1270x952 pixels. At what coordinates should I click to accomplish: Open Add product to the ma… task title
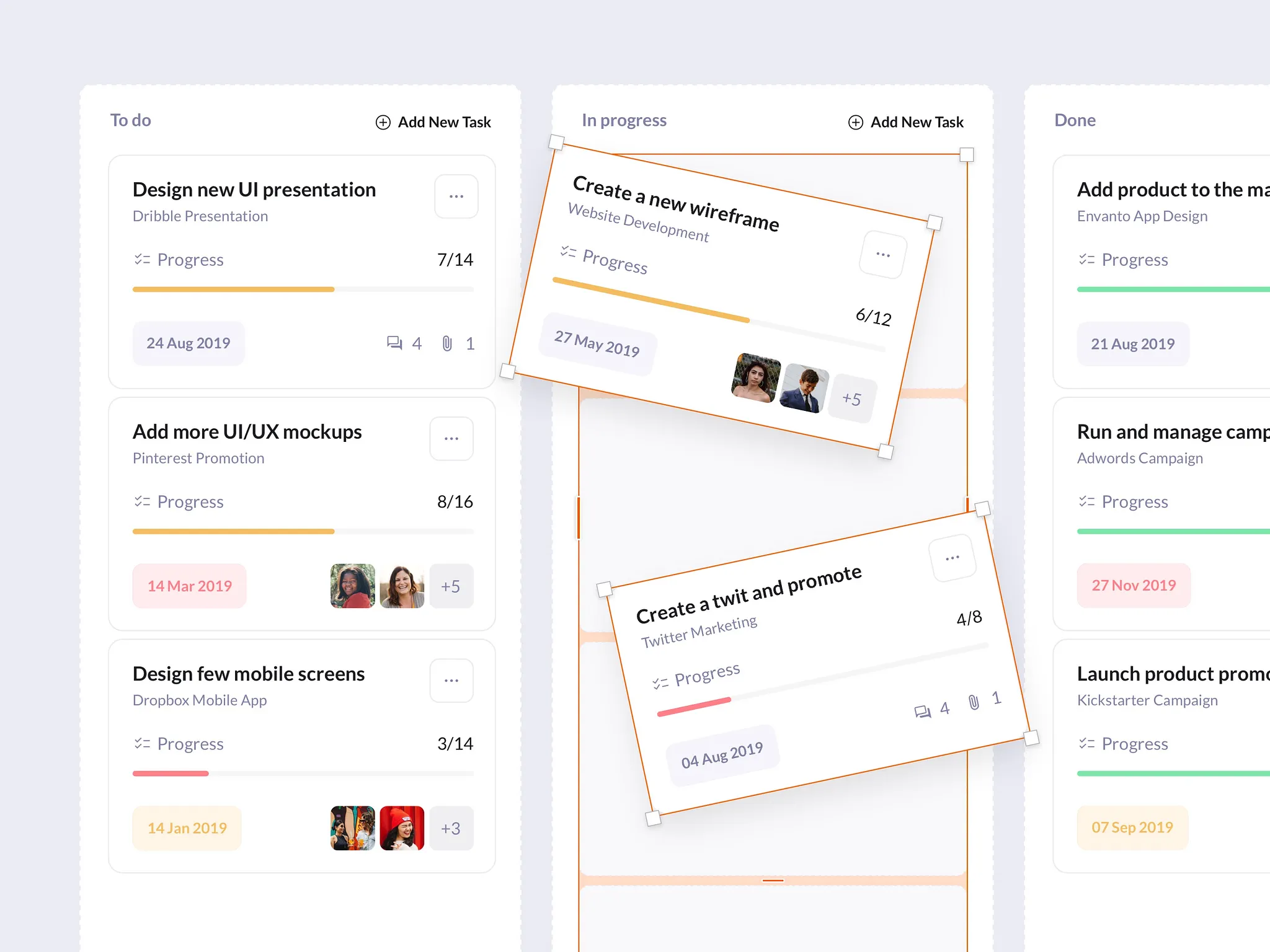click(x=1173, y=190)
